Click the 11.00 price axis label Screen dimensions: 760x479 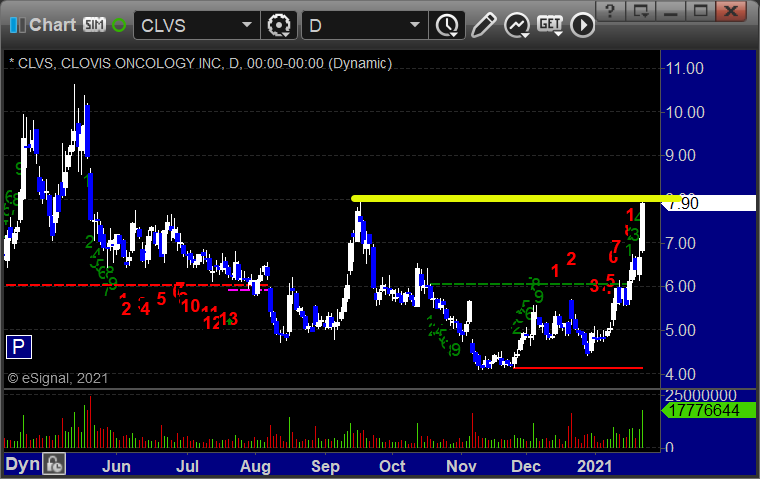684,68
